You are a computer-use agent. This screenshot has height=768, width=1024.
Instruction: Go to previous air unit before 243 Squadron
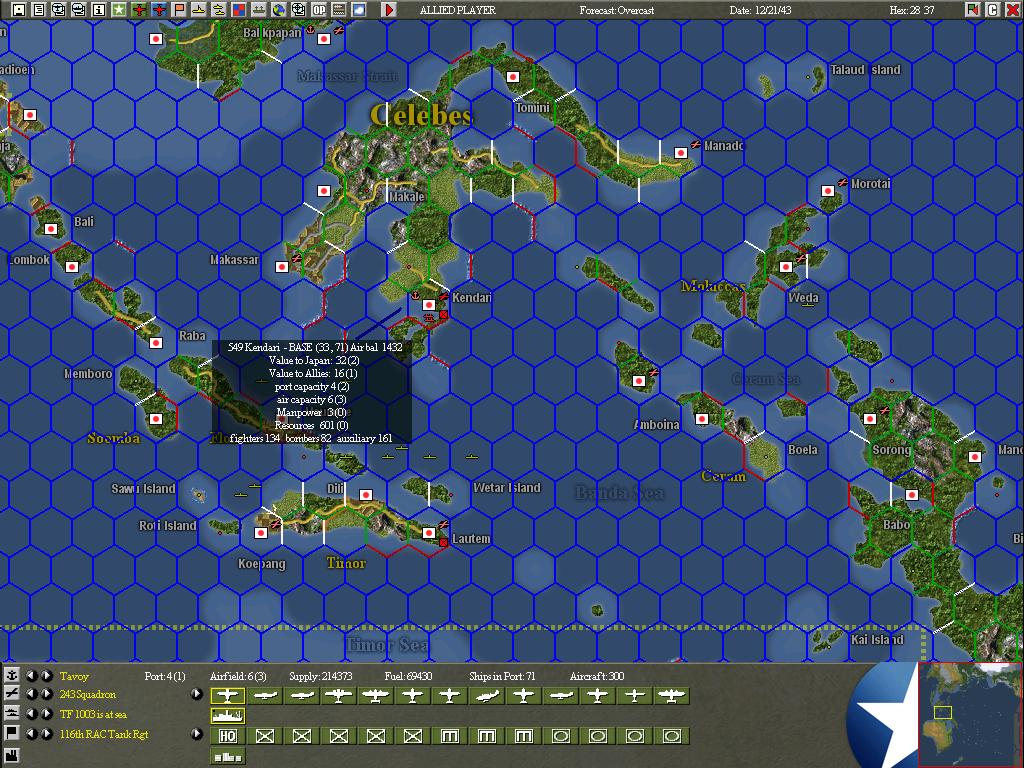click(31, 694)
